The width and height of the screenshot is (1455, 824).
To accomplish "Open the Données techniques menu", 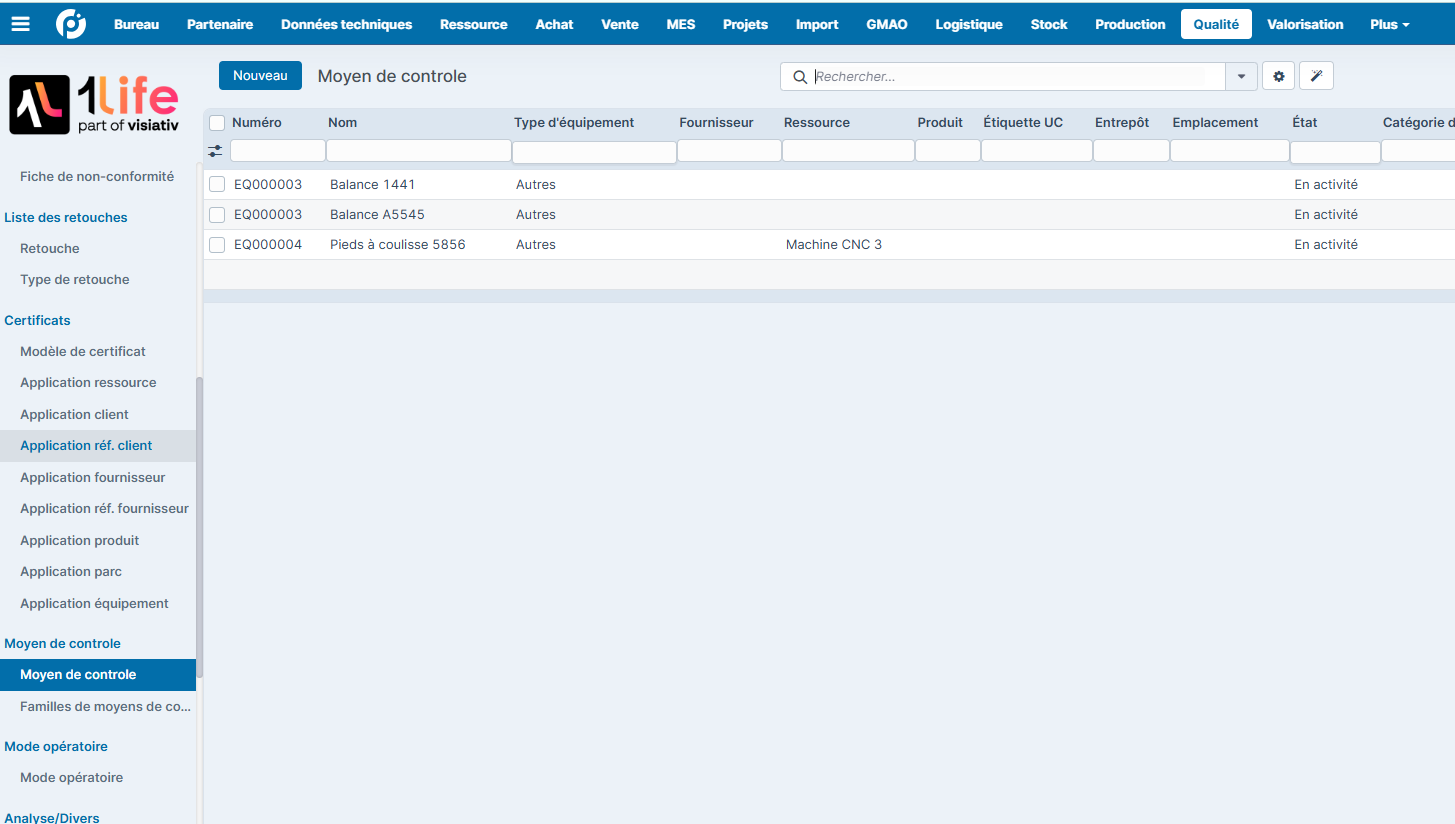I will click(x=346, y=24).
